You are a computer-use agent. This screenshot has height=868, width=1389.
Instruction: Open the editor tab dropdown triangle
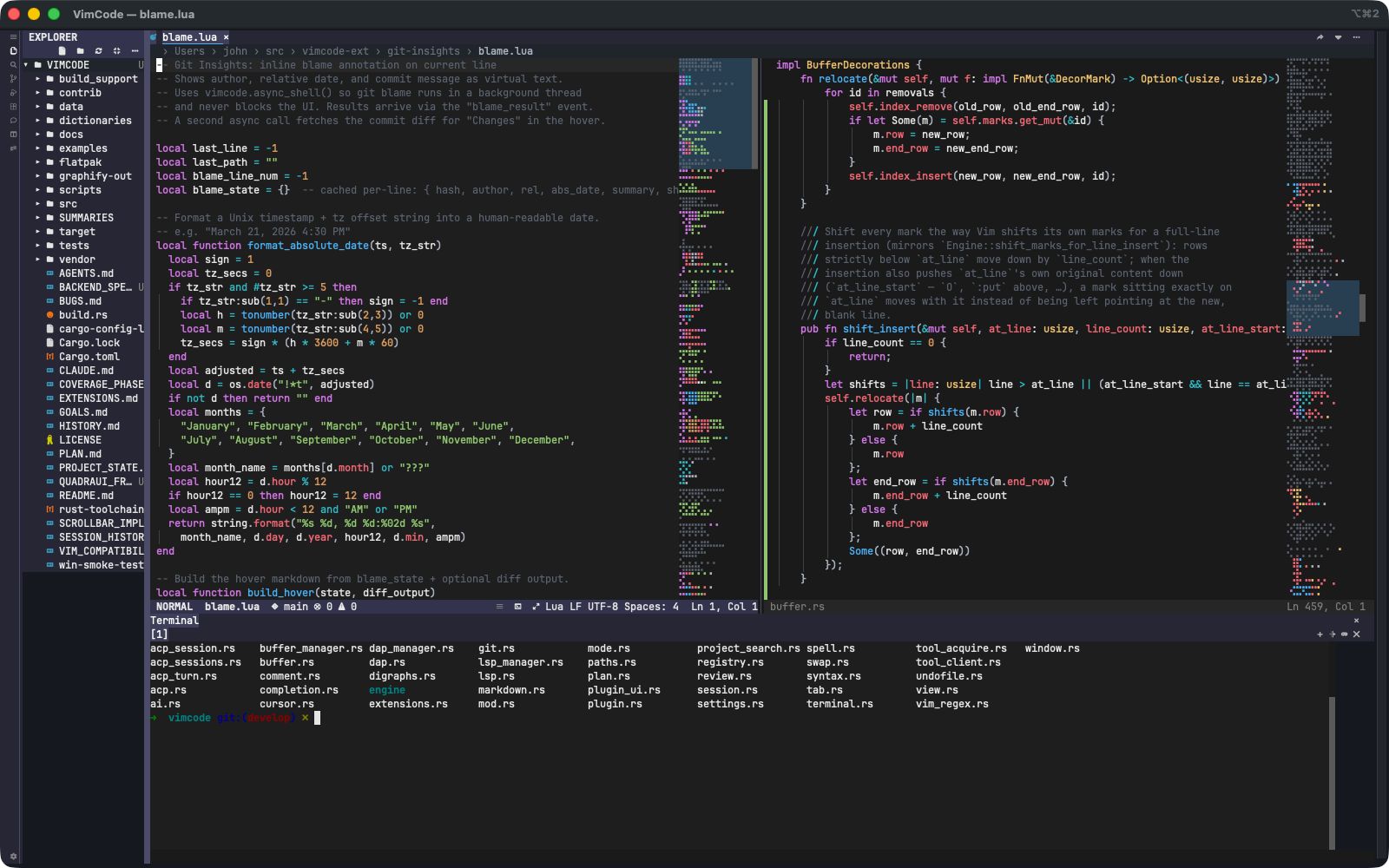click(1338, 37)
